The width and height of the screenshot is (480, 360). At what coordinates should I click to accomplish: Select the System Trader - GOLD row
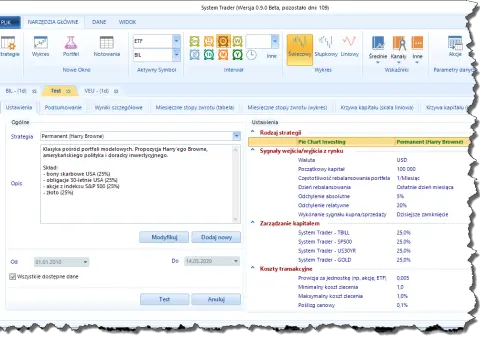[x=359, y=260]
